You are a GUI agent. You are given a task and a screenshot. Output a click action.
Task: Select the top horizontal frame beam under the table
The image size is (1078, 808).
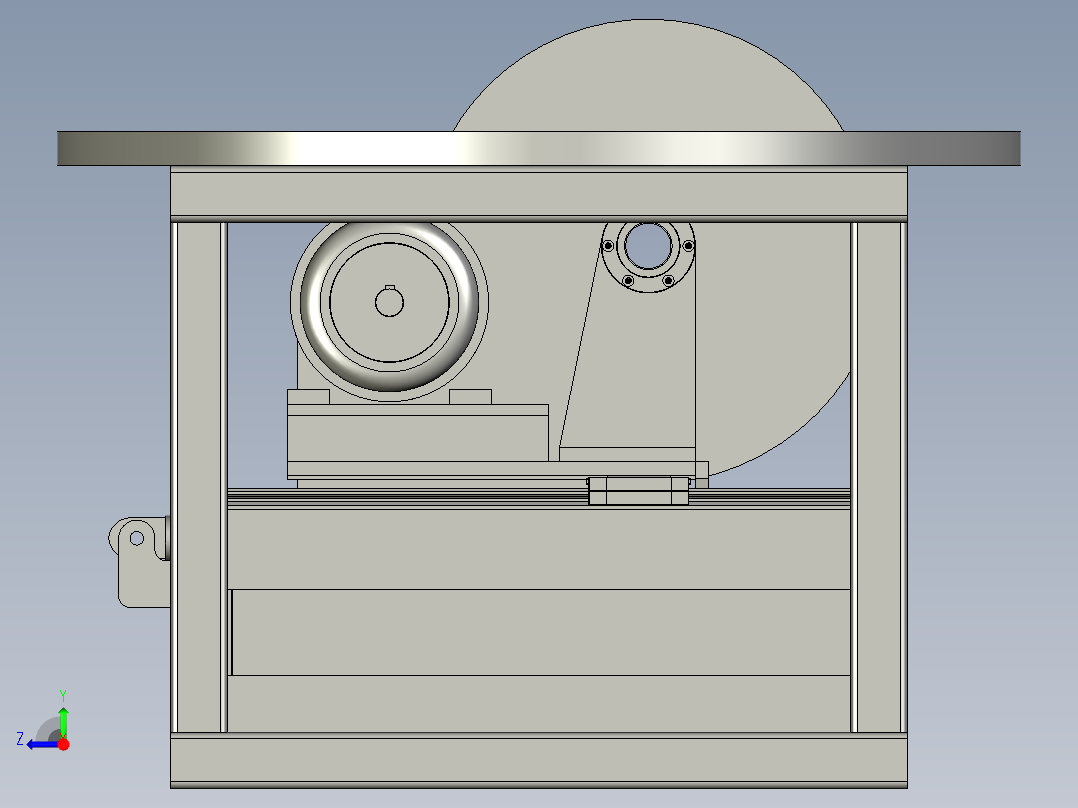click(538, 194)
